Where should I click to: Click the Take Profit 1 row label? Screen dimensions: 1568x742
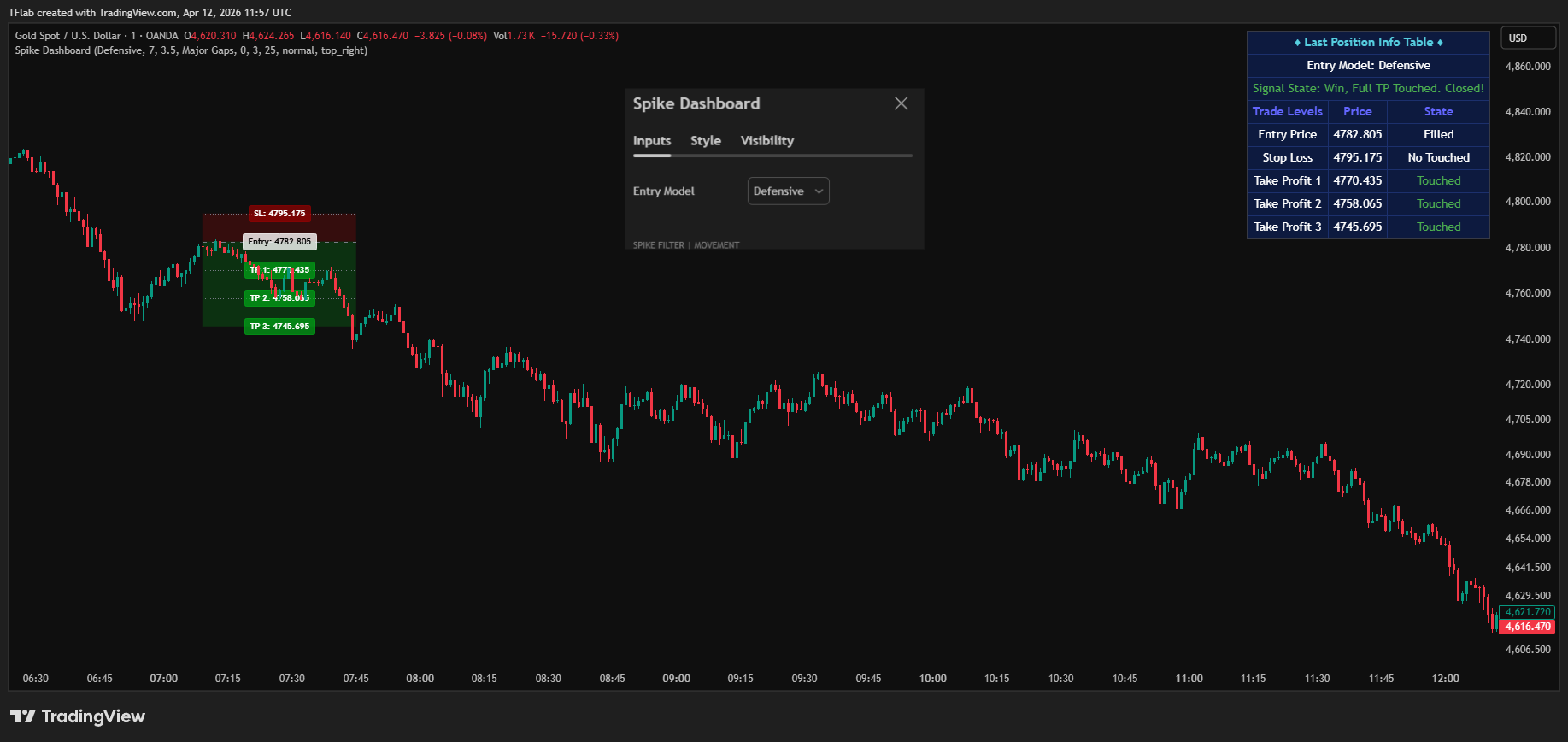[1288, 181]
